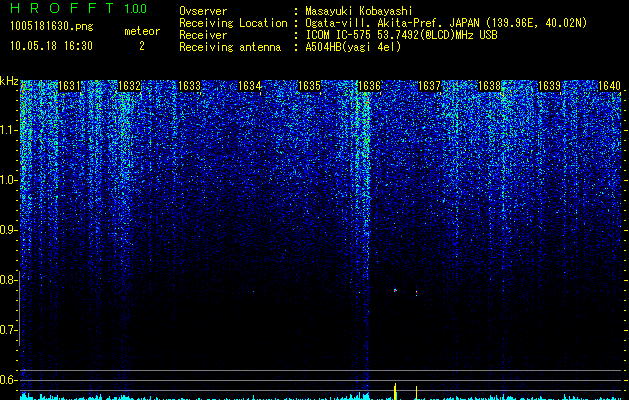Click the 0.9 kHz axis label
The image size is (629, 400).
coord(7,230)
